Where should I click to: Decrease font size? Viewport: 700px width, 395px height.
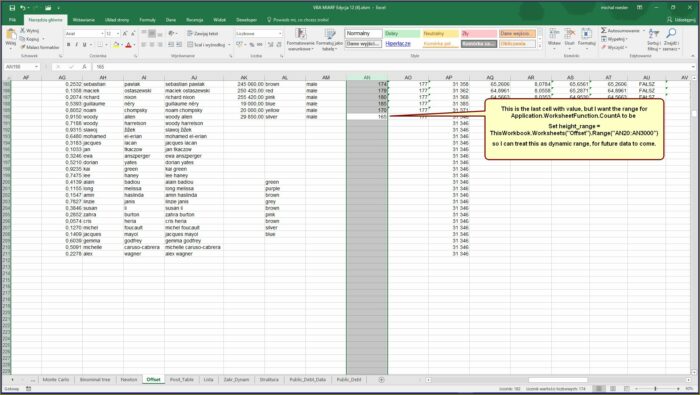(x=133, y=33)
